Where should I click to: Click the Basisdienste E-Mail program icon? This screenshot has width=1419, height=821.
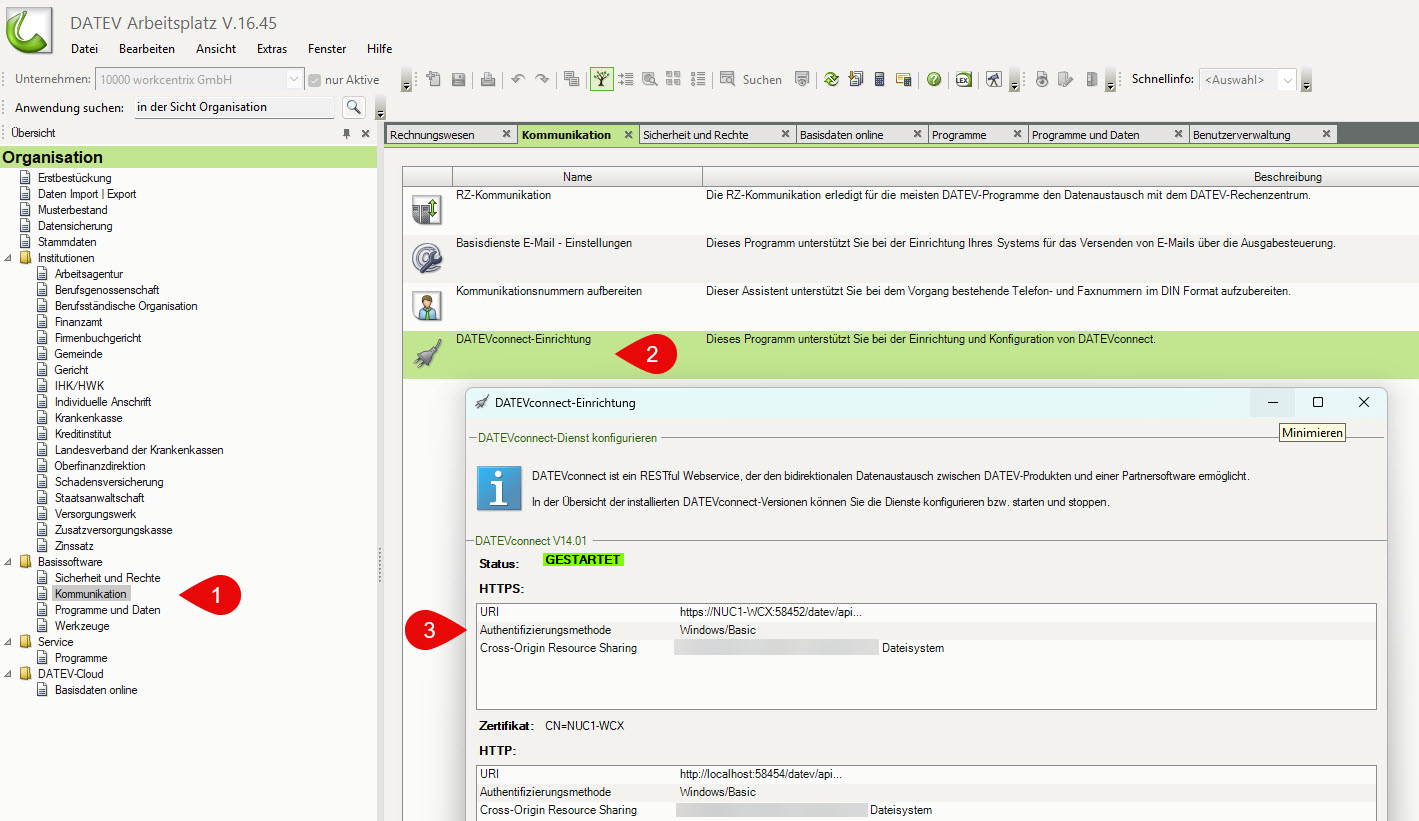pos(427,258)
